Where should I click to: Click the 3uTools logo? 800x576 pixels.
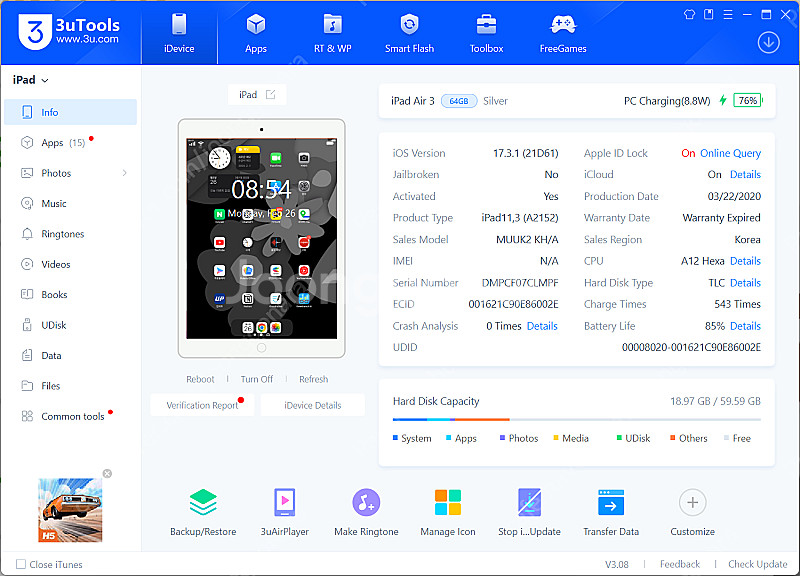click(69, 32)
